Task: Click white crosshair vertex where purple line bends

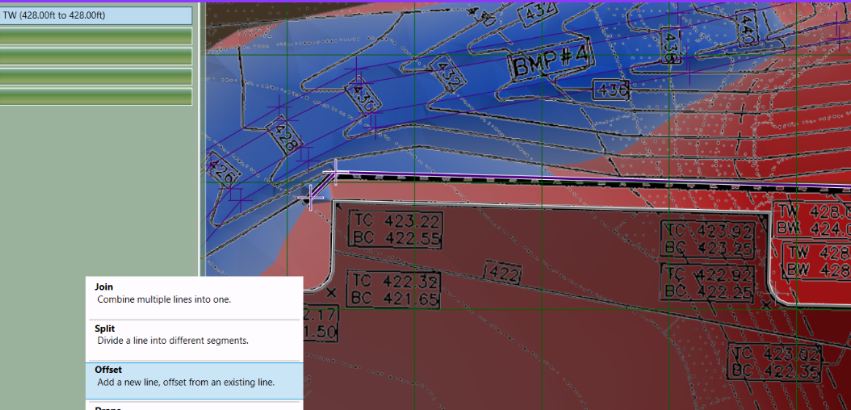Action: 334,173
